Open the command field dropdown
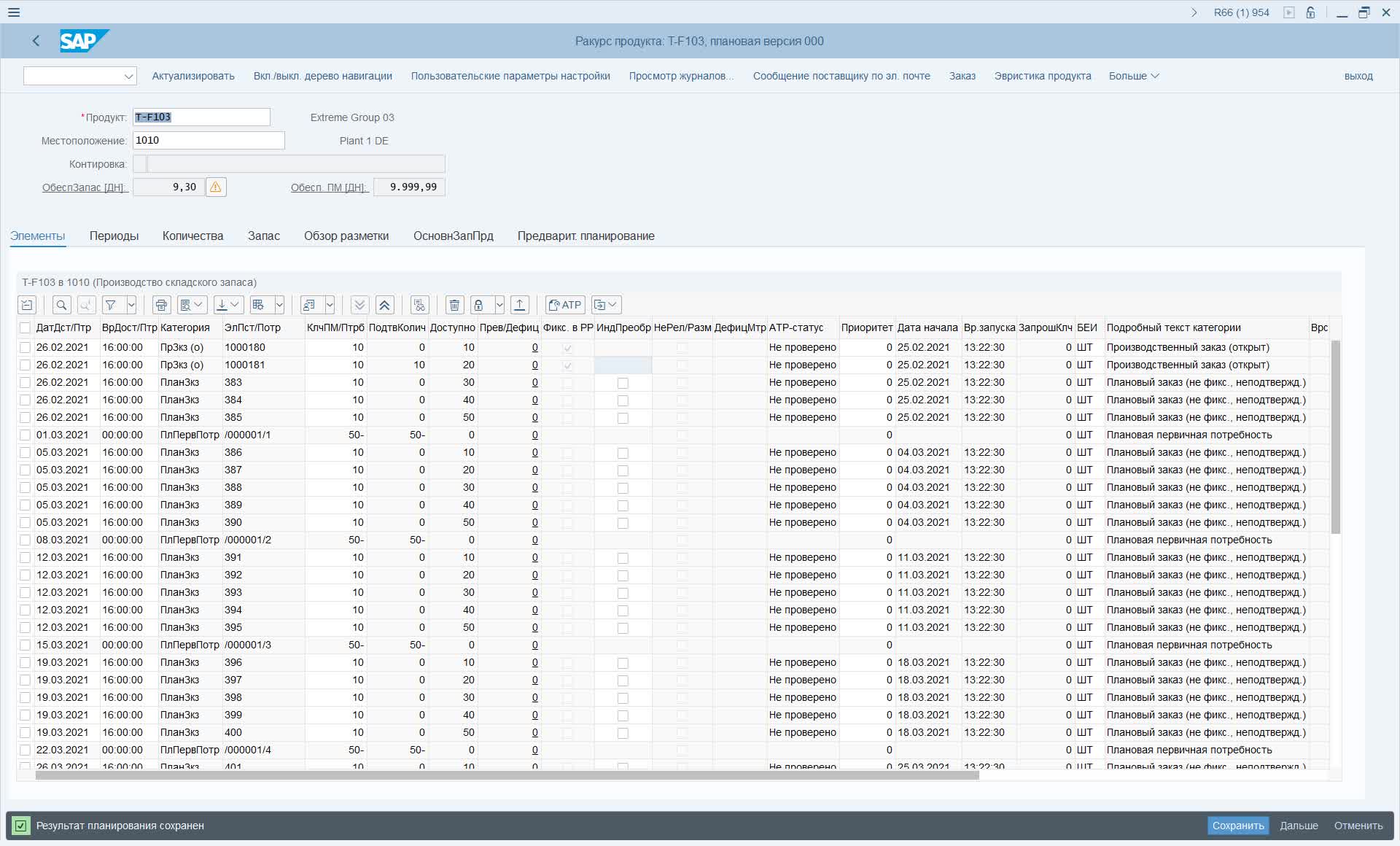This screenshot has height=846, width=1400. [x=128, y=76]
